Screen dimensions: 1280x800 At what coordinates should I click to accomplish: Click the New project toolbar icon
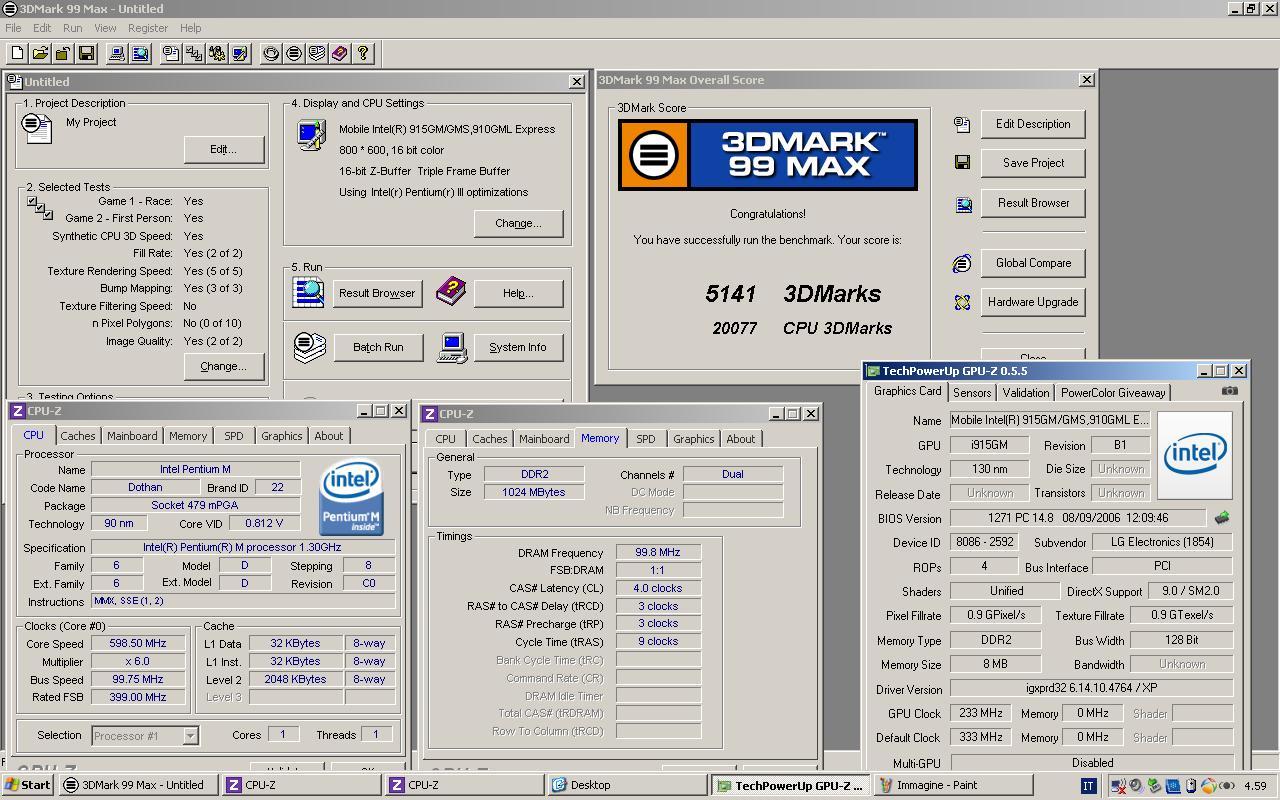point(18,53)
